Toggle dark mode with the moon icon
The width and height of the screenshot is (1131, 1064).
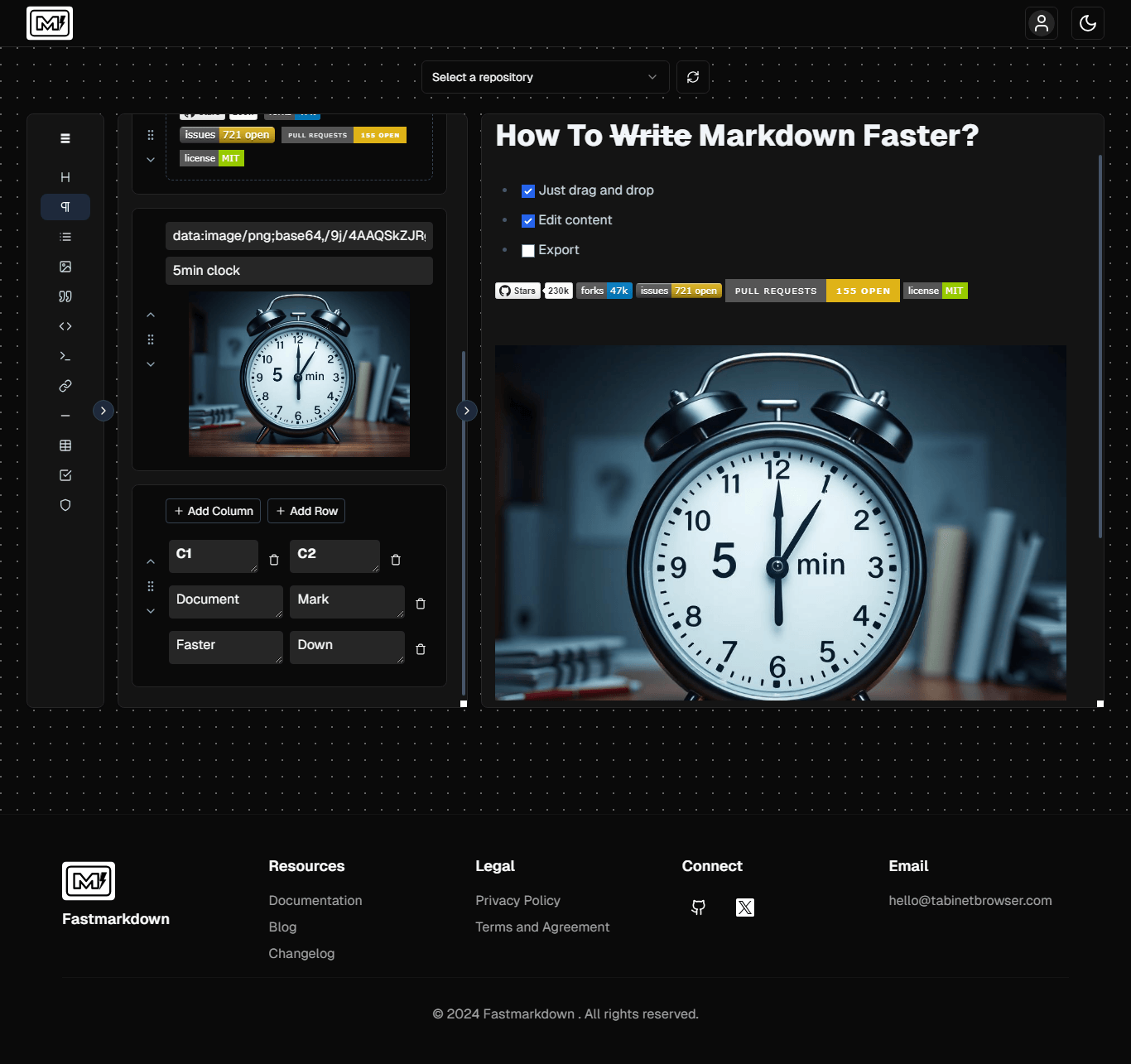[1088, 23]
